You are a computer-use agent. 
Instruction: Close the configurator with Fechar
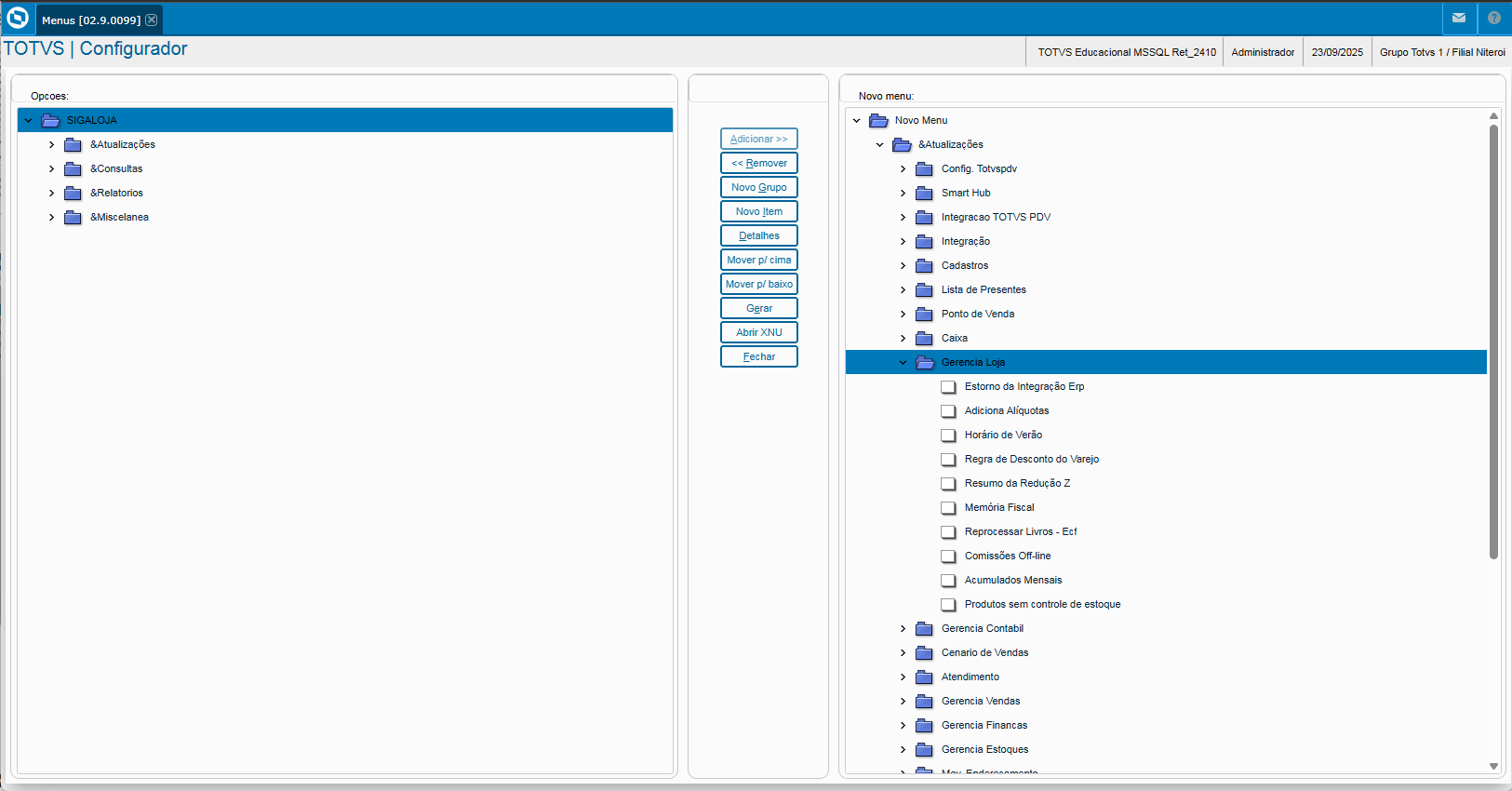coord(759,356)
